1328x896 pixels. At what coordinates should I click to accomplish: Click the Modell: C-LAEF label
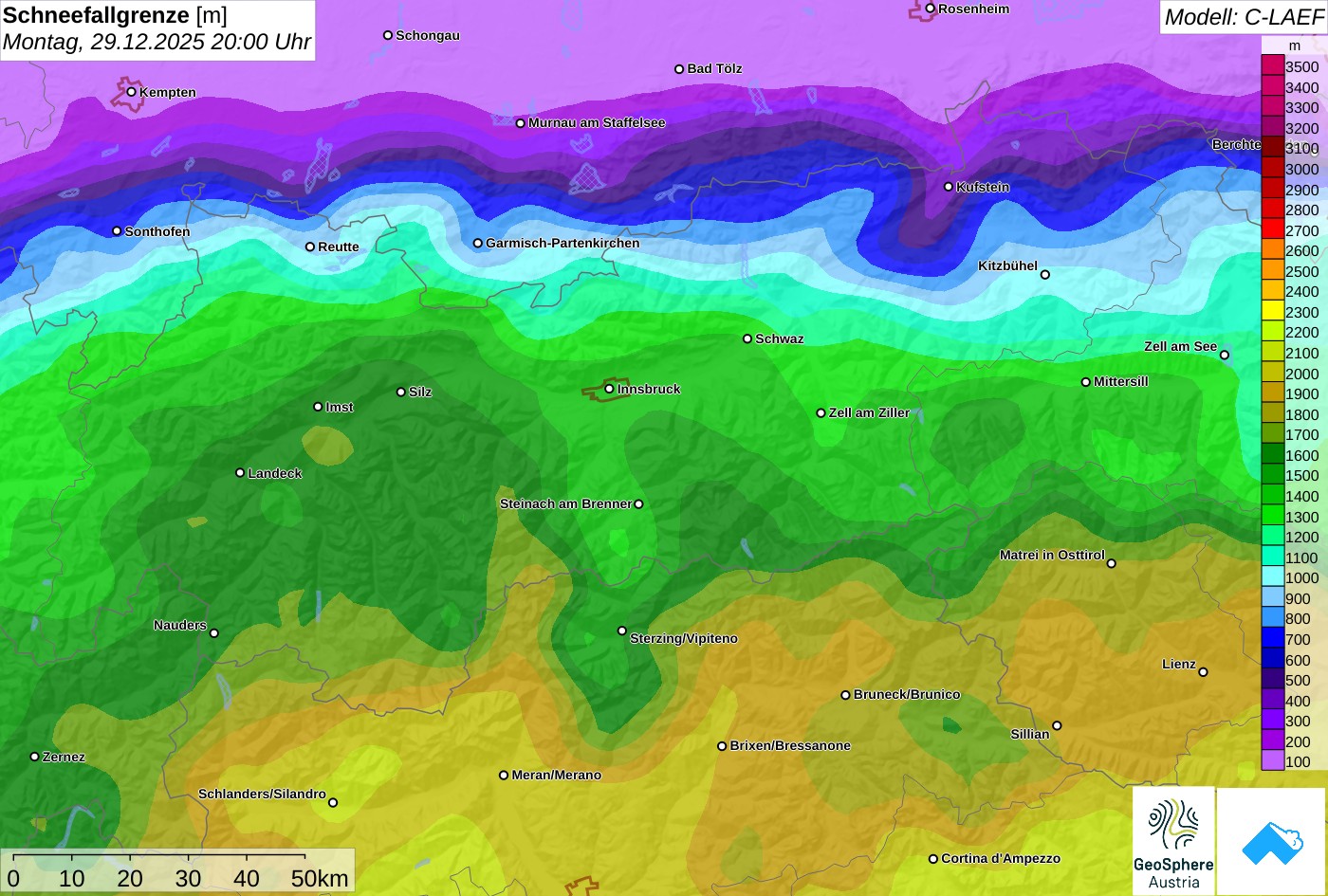click(1243, 16)
